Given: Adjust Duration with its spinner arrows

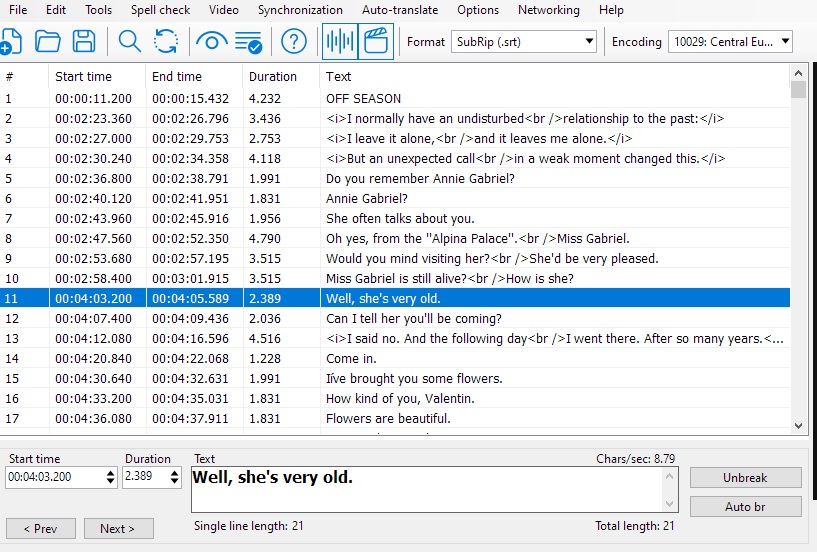Looking at the screenshot, I should [x=175, y=477].
